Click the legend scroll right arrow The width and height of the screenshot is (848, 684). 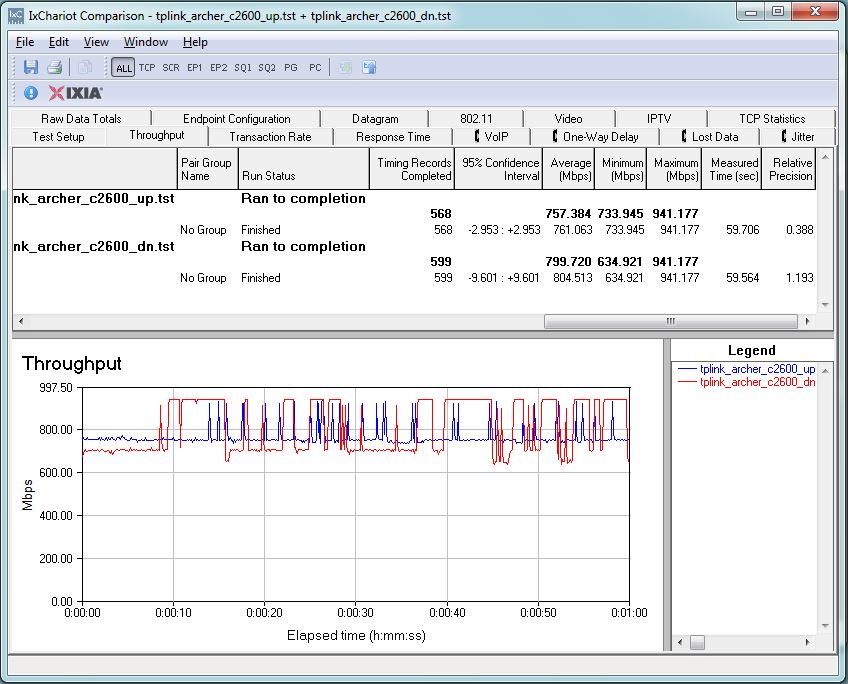pyautogui.click(x=807, y=642)
